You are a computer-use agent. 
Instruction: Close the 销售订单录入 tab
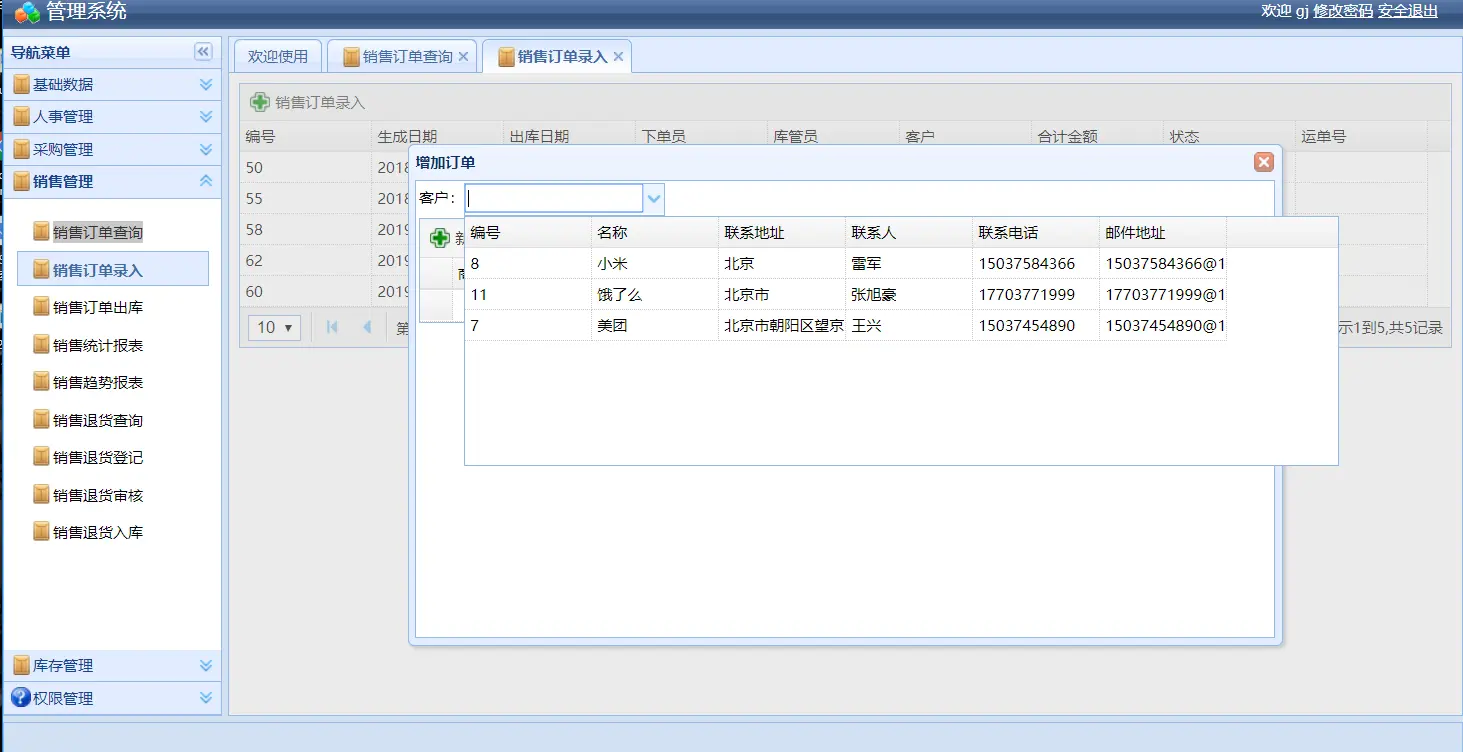click(618, 57)
